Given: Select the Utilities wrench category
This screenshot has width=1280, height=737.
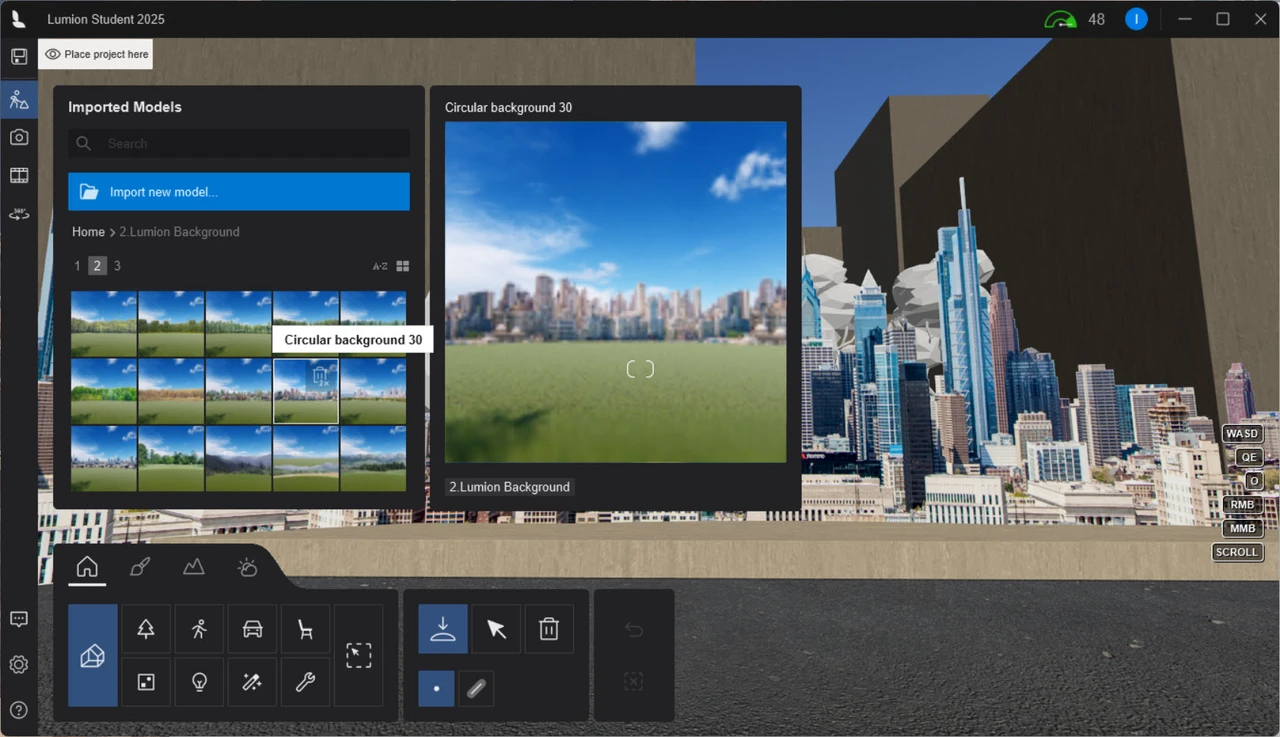Looking at the screenshot, I should click(x=305, y=682).
